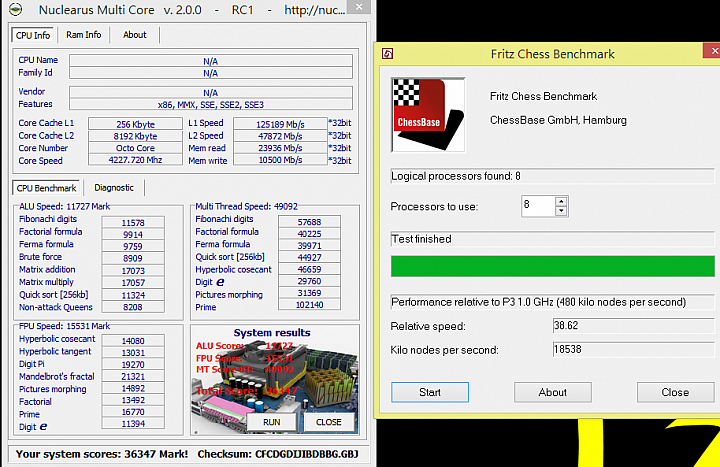The image size is (720, 467).
Task: Click Multi Thread Digit e score 29760
Action: coord(309,281)
